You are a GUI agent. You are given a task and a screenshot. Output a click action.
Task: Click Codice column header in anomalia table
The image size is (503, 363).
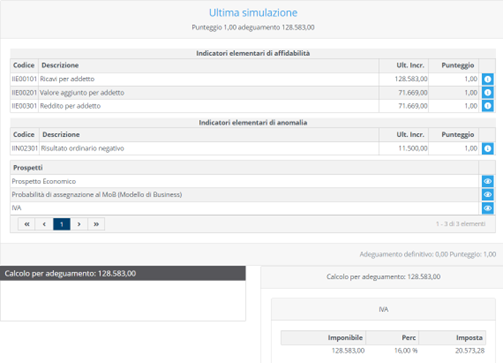[x=24, y=135]
